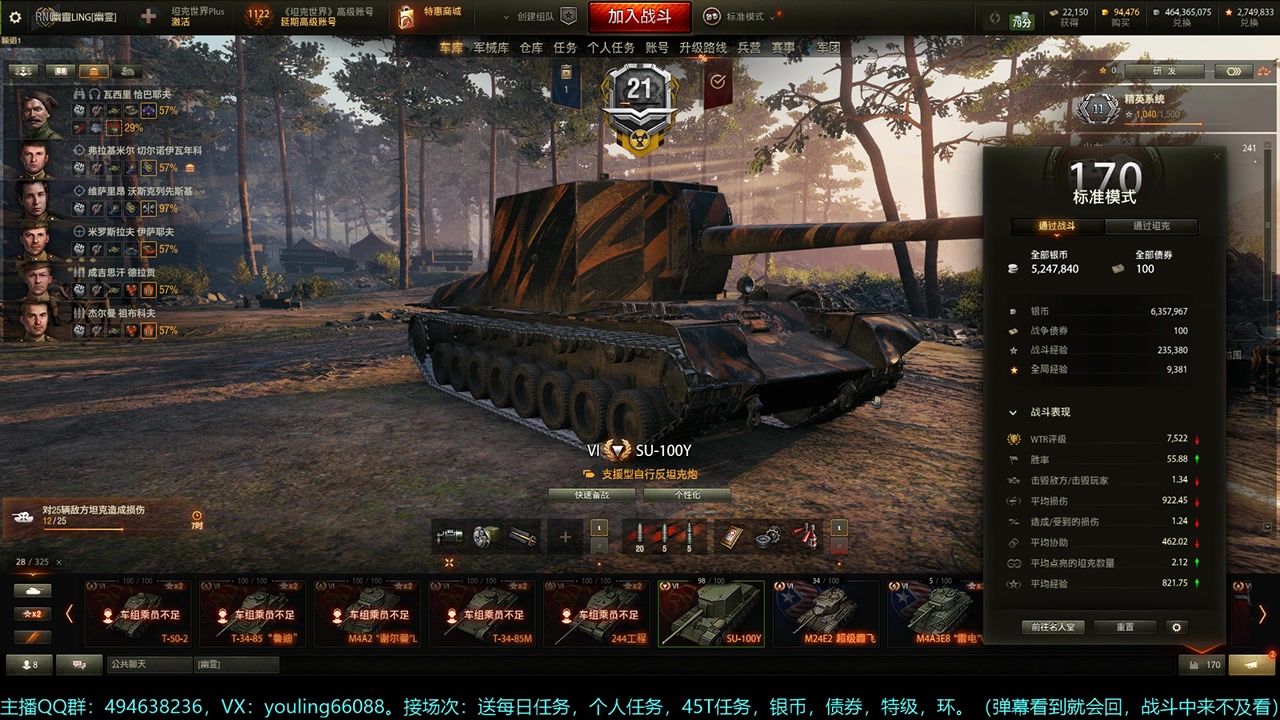1280x720 pixels.
Task: Collapse the 战斗表现 section
Action: (x=1013, y=412)
